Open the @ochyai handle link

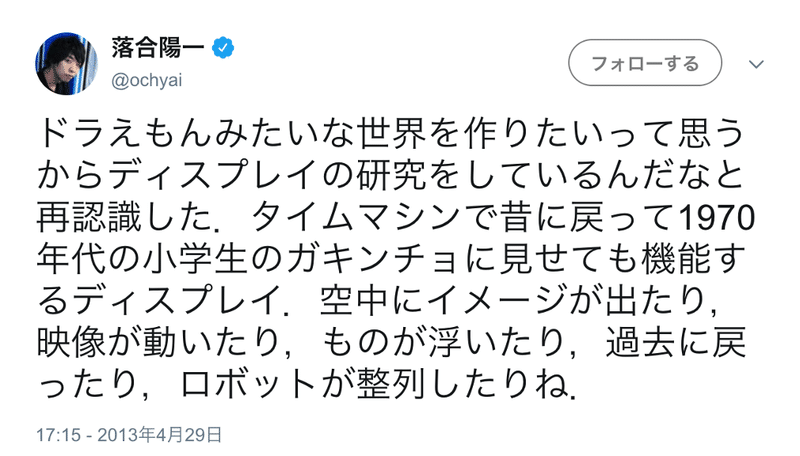(146, 81)
